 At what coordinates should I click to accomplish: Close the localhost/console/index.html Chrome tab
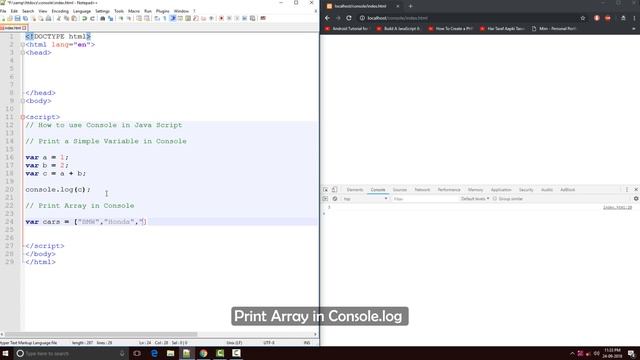coord(398,6)
